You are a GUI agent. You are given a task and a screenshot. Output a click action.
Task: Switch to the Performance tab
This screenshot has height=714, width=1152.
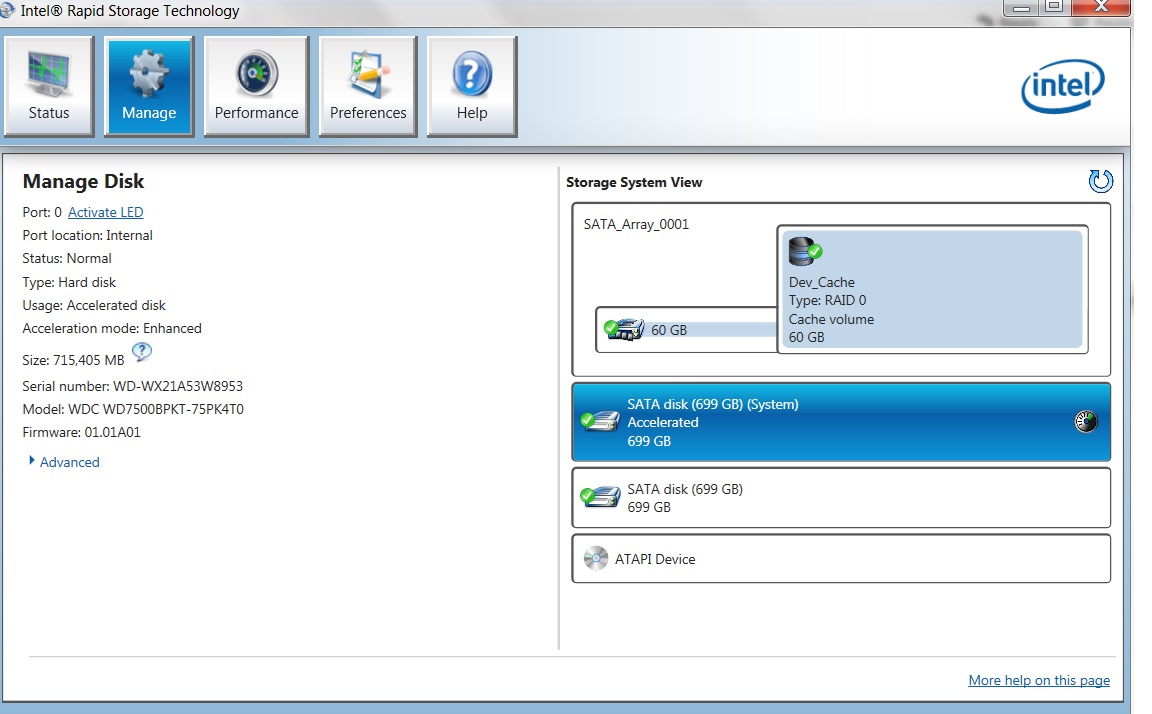coord(256,87)
